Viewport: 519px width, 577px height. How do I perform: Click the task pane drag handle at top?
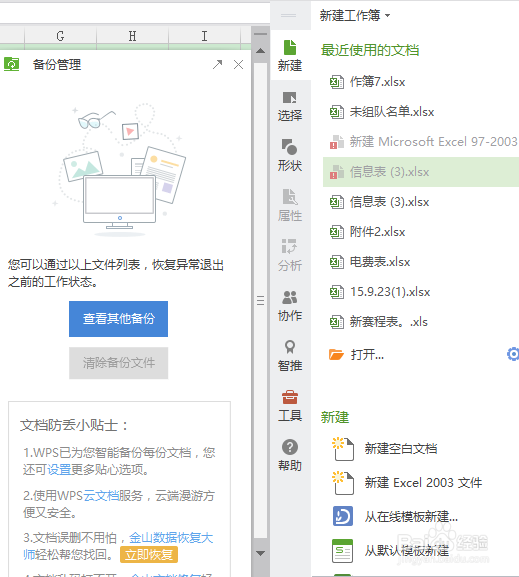[289, 15]
